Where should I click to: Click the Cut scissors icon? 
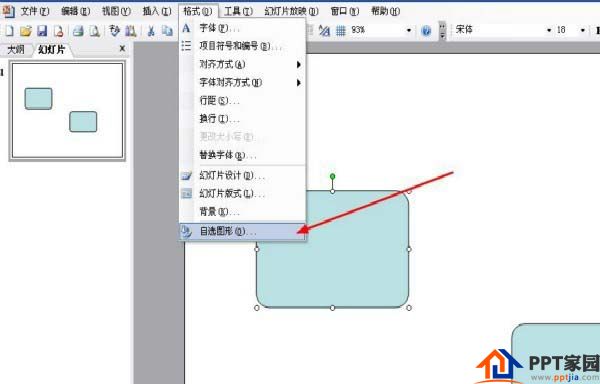(x=151, y=31)
